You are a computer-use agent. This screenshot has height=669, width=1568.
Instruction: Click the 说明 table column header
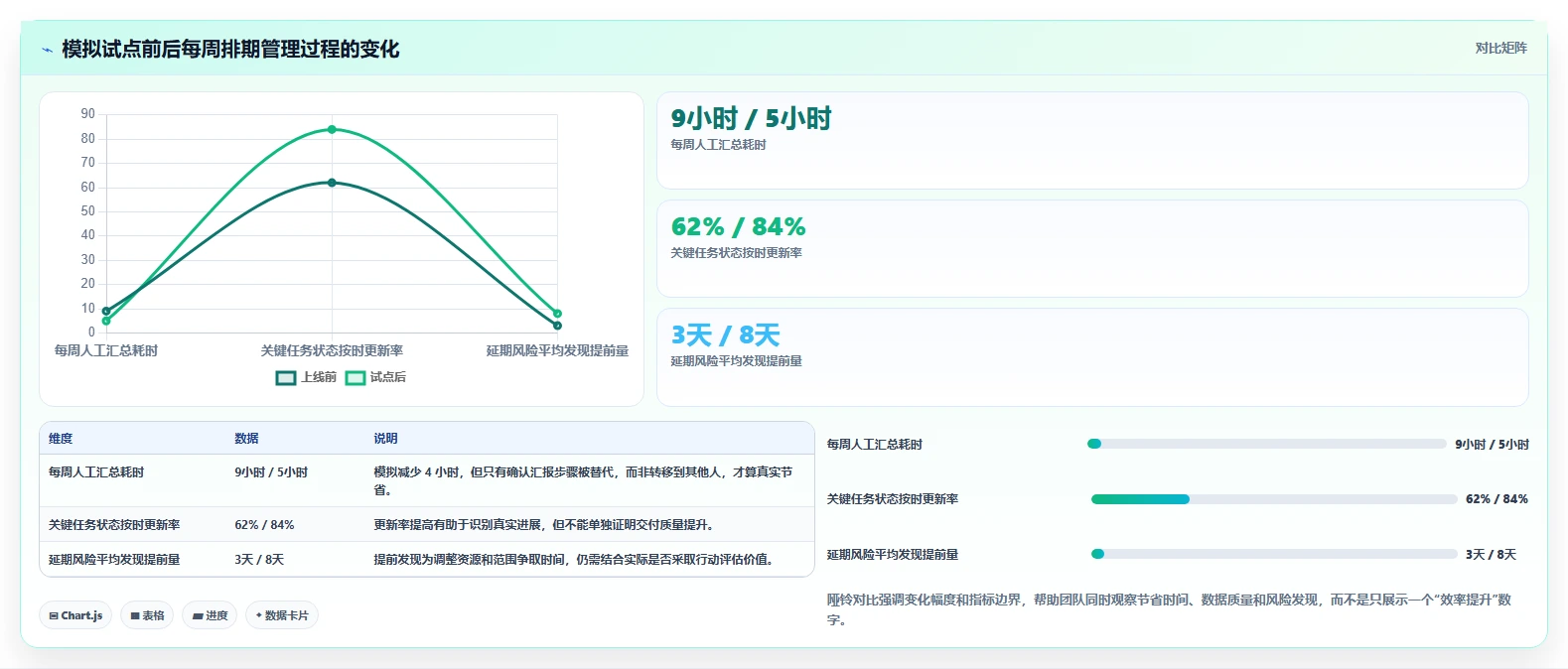click(x=385, y=439)
